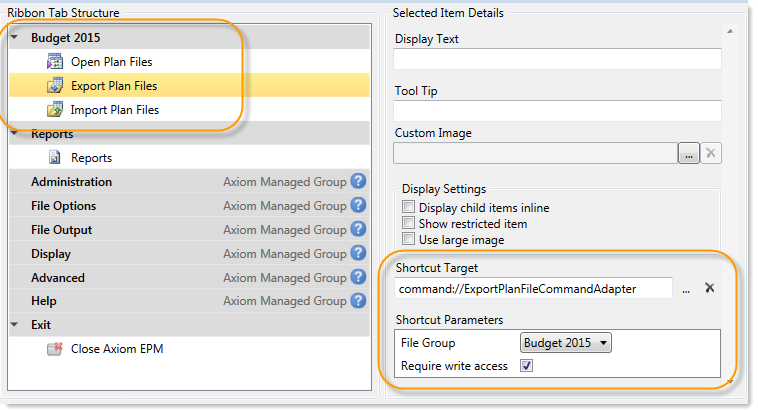This screenshot has height=410, width=758.
Task: Select the Budget 2015 group header
Action: 190,37
